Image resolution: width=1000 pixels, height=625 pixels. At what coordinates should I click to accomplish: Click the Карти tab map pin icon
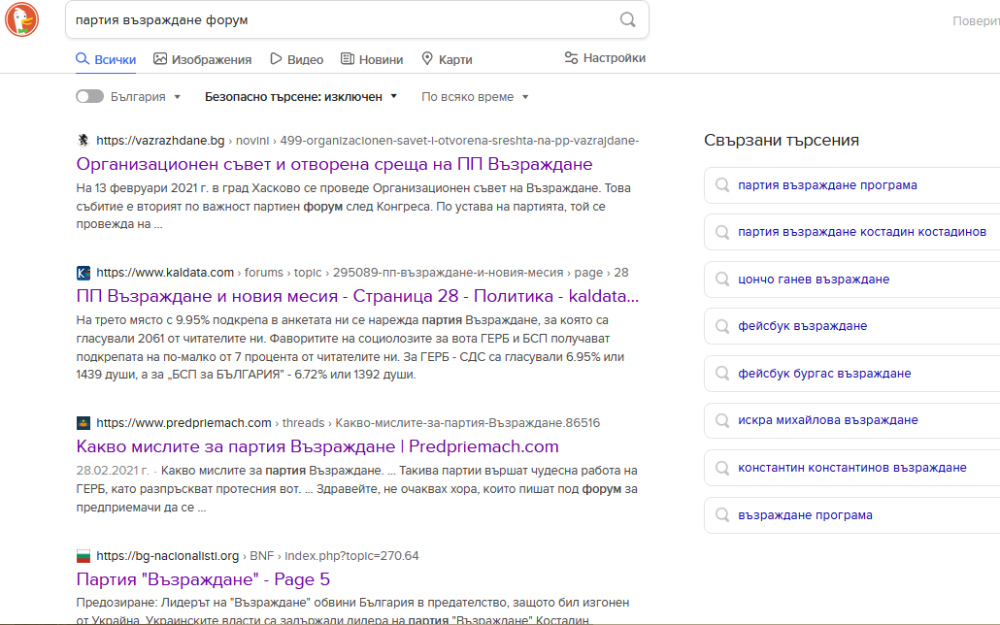point(427,59)
